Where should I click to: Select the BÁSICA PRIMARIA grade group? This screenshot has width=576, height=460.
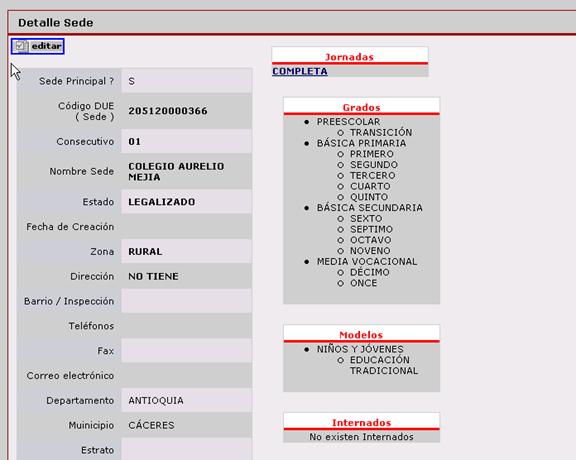[361, 143]
